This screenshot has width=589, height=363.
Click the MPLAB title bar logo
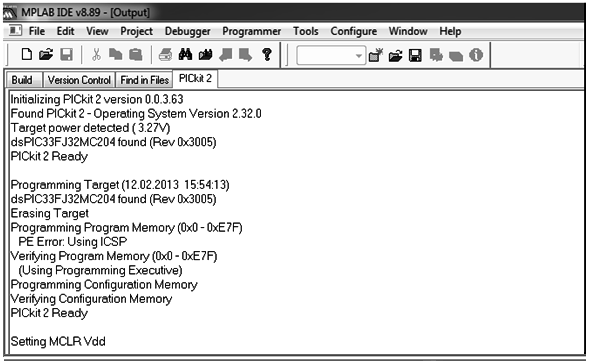point(10,13)
